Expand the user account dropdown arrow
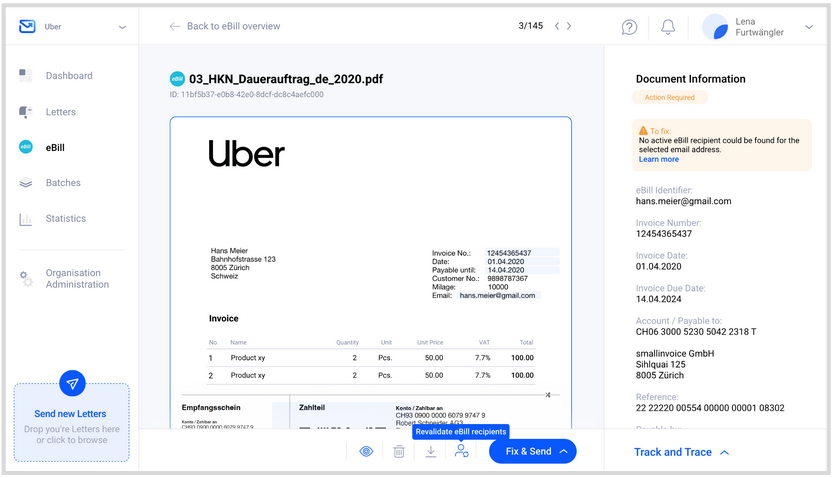 click(x=809, y=27)
